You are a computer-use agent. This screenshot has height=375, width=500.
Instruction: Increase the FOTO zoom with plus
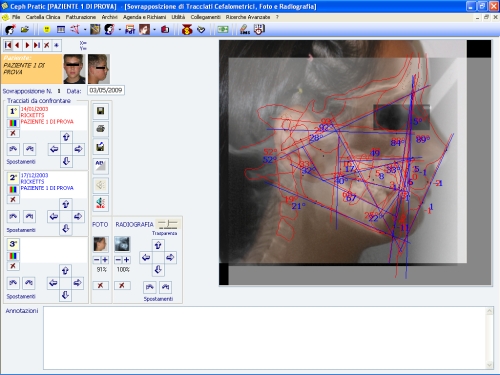[105, 260]
